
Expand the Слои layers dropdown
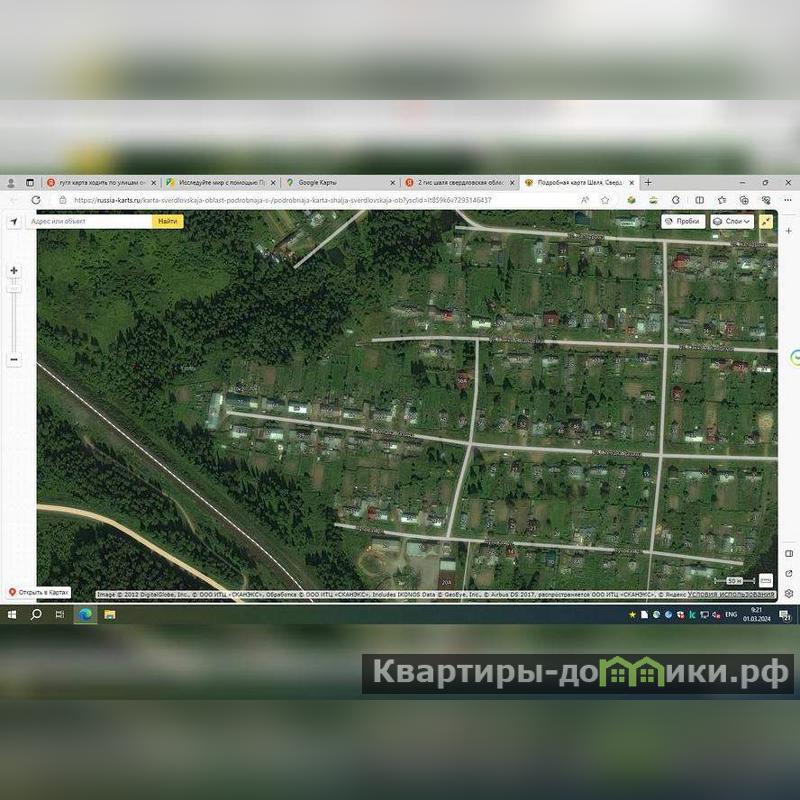732,221
